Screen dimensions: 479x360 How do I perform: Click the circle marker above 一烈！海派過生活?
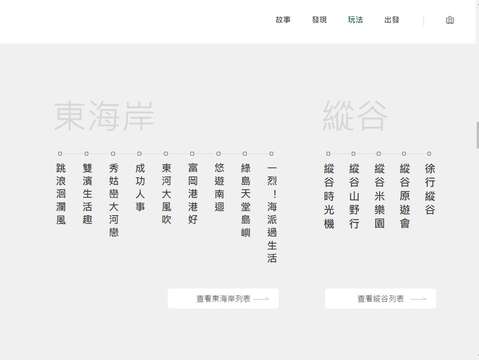click(x=271, y=154)
